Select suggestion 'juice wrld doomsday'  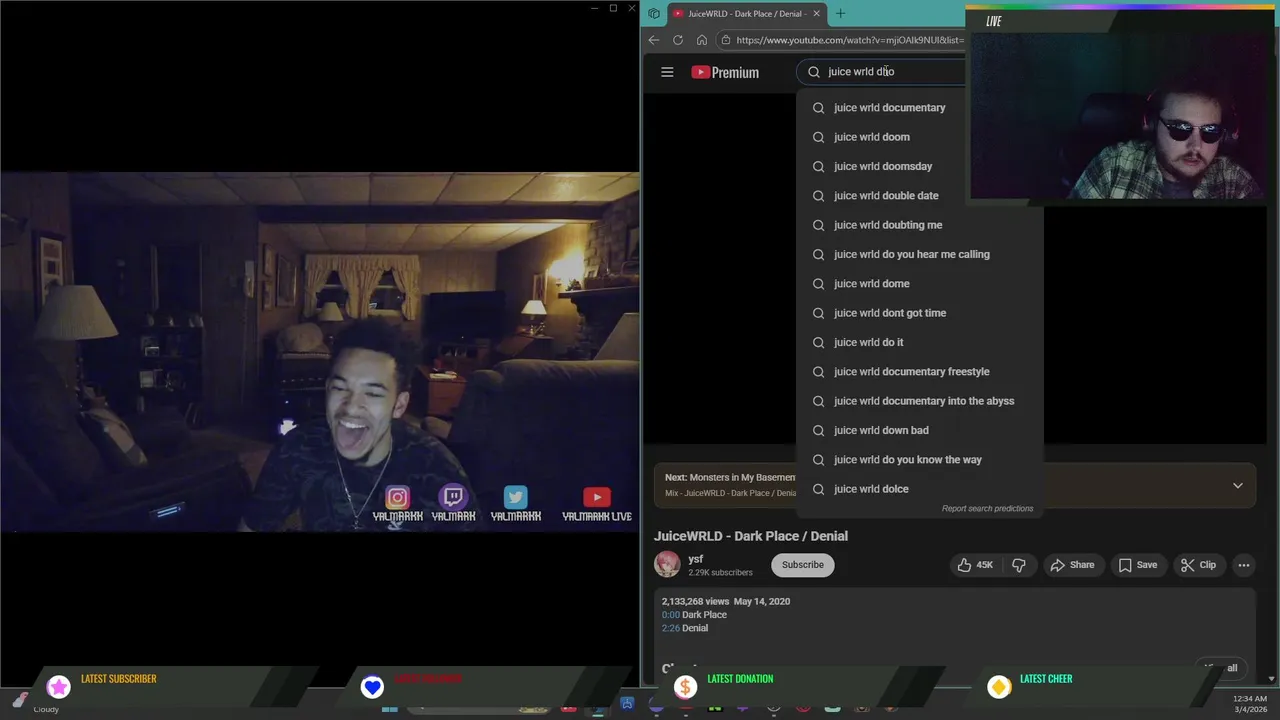coord(920,166)
